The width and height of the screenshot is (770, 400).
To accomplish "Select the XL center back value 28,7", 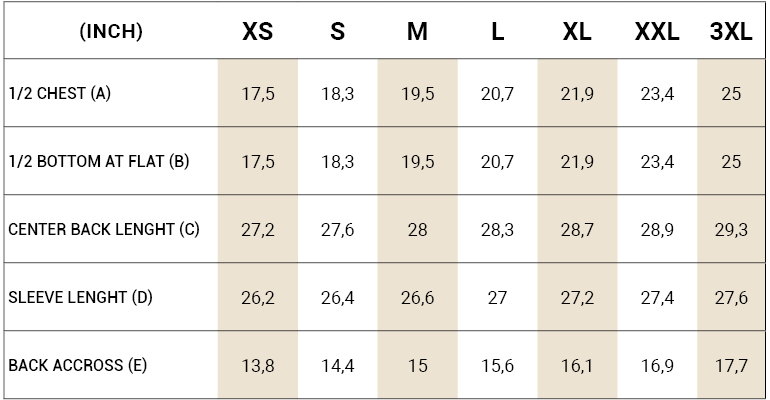I will (577, 230).
